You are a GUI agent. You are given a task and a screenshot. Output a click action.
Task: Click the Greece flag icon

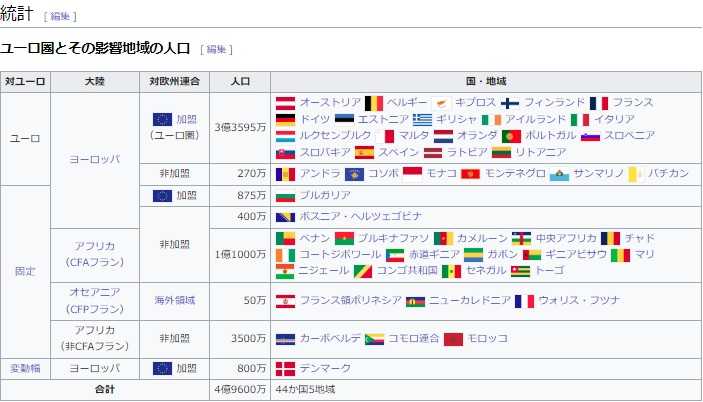[422, 119]
